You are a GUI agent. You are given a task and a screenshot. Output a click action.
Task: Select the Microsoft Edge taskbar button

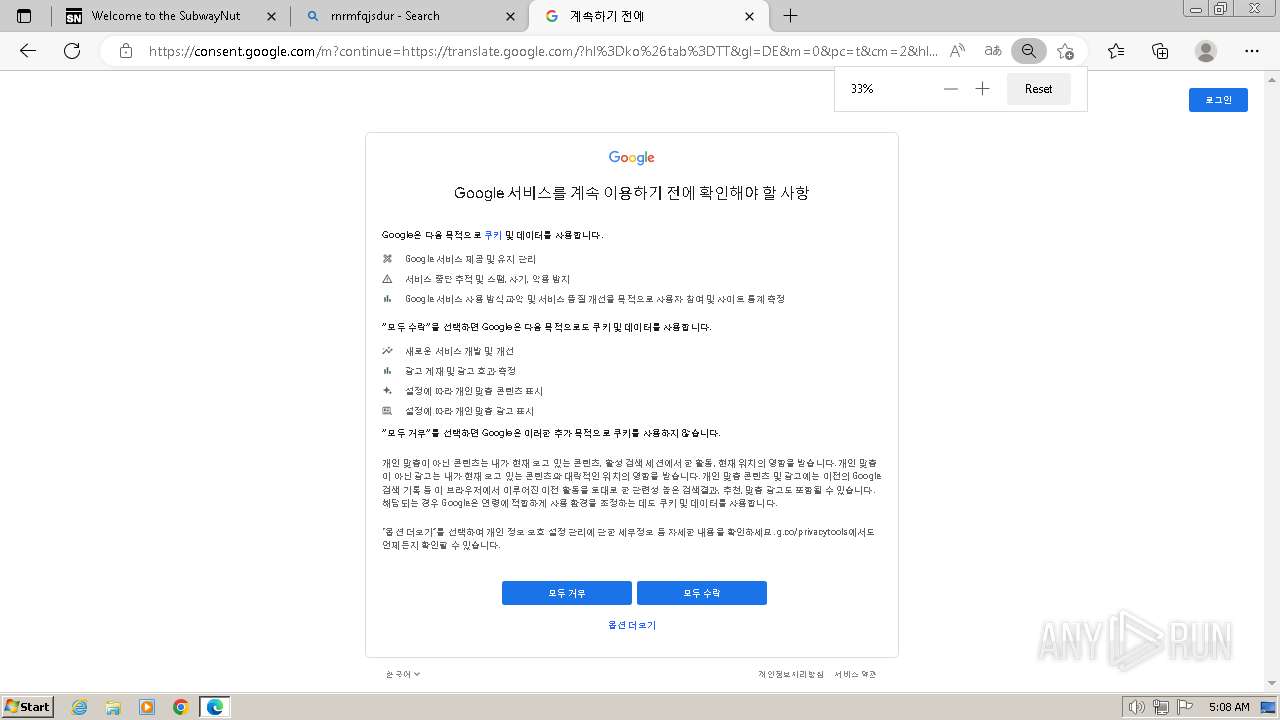tap(215, 707)
